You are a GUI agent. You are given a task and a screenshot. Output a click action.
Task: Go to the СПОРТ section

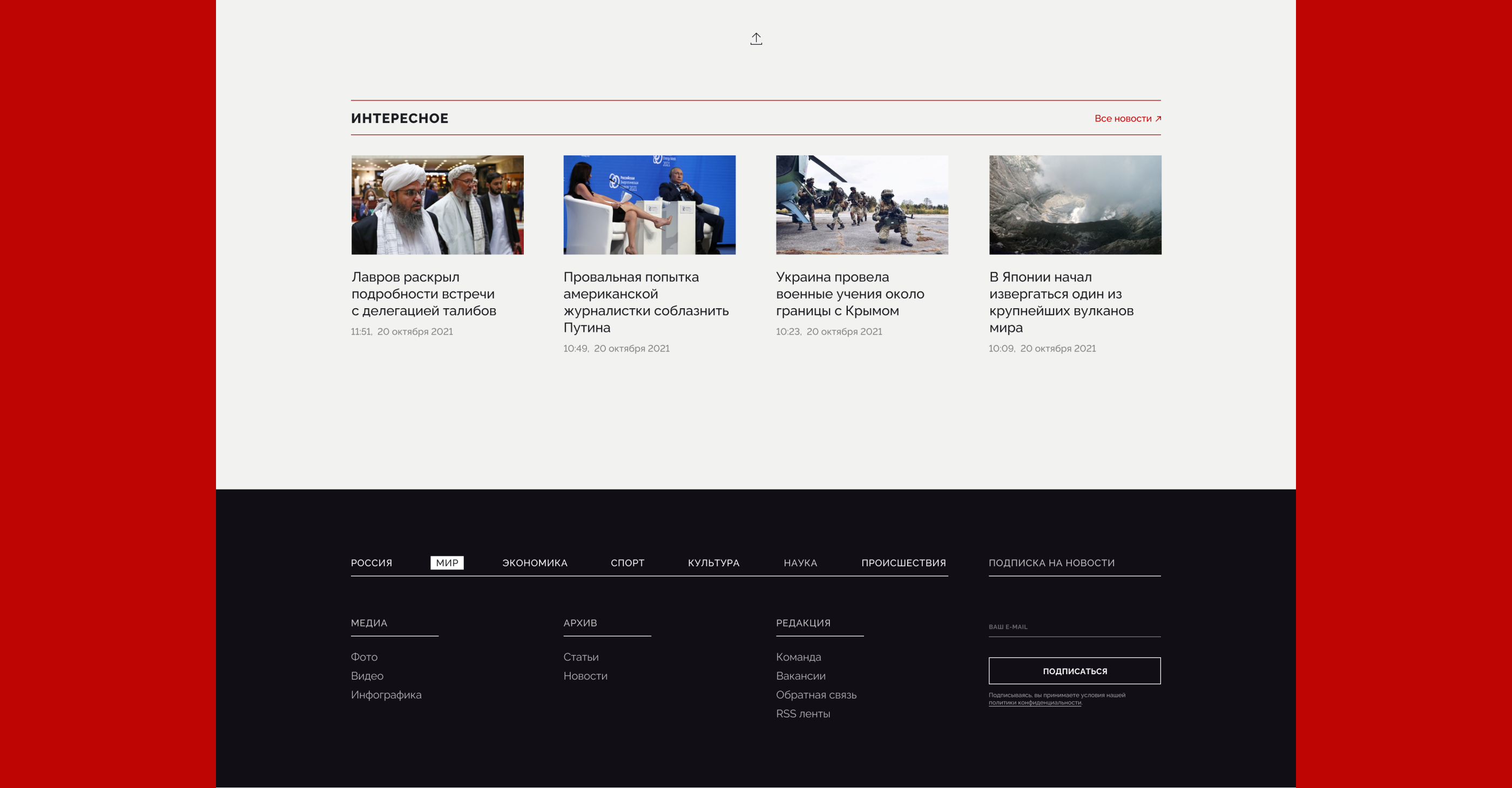pos(627,563)
